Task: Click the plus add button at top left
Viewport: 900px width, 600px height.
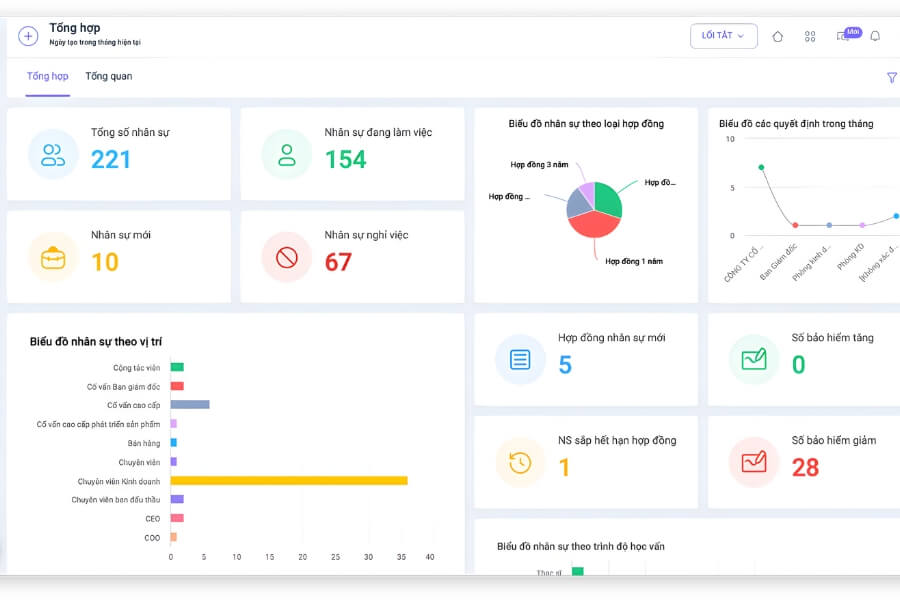Action: click(28, 36)
